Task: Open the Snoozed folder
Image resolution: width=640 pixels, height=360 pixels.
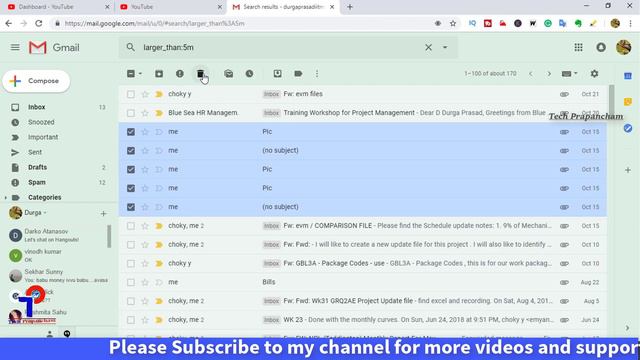Action: tap(41, 122)
